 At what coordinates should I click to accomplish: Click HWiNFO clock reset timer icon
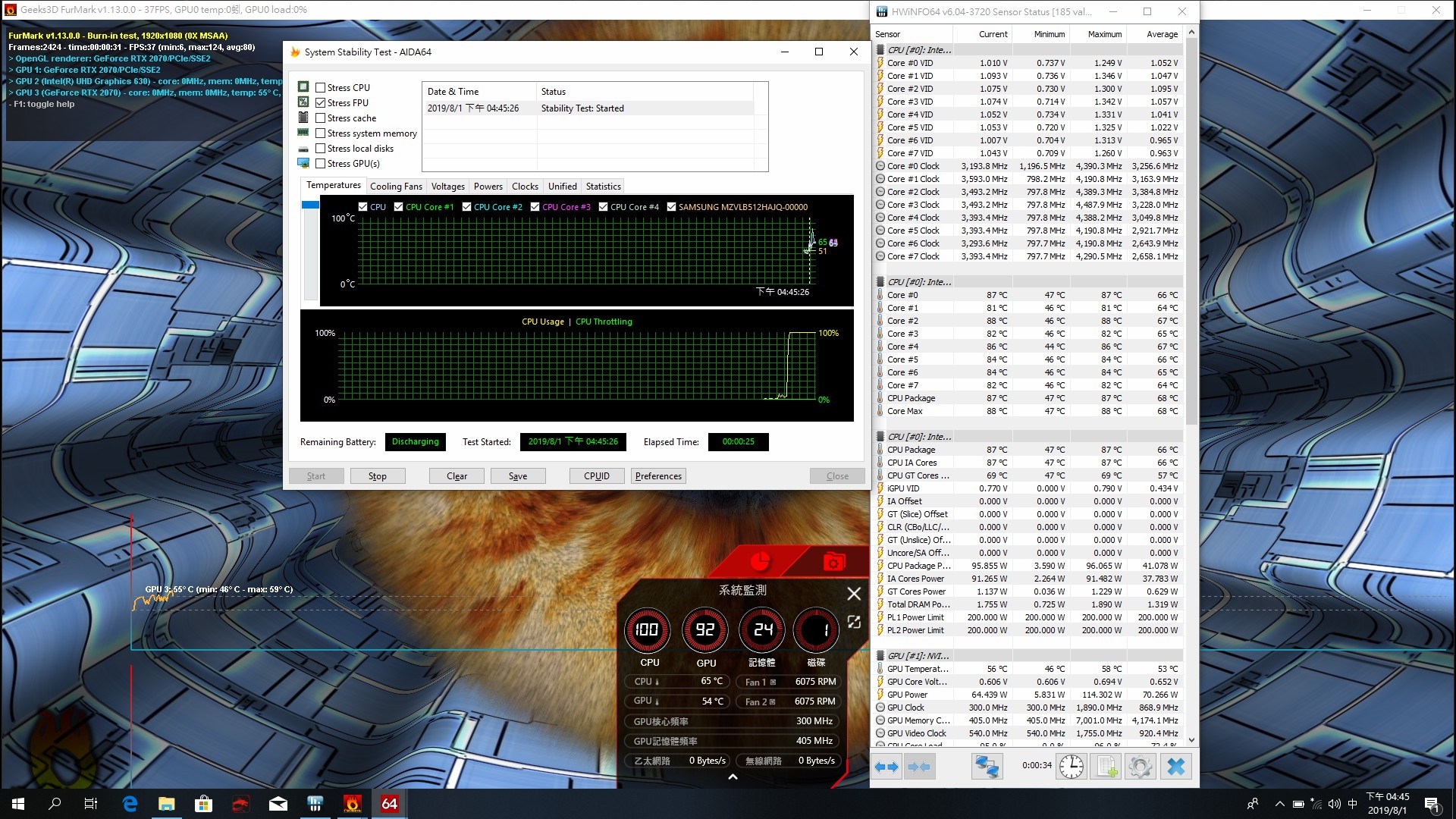click(x=1071, y=767)
